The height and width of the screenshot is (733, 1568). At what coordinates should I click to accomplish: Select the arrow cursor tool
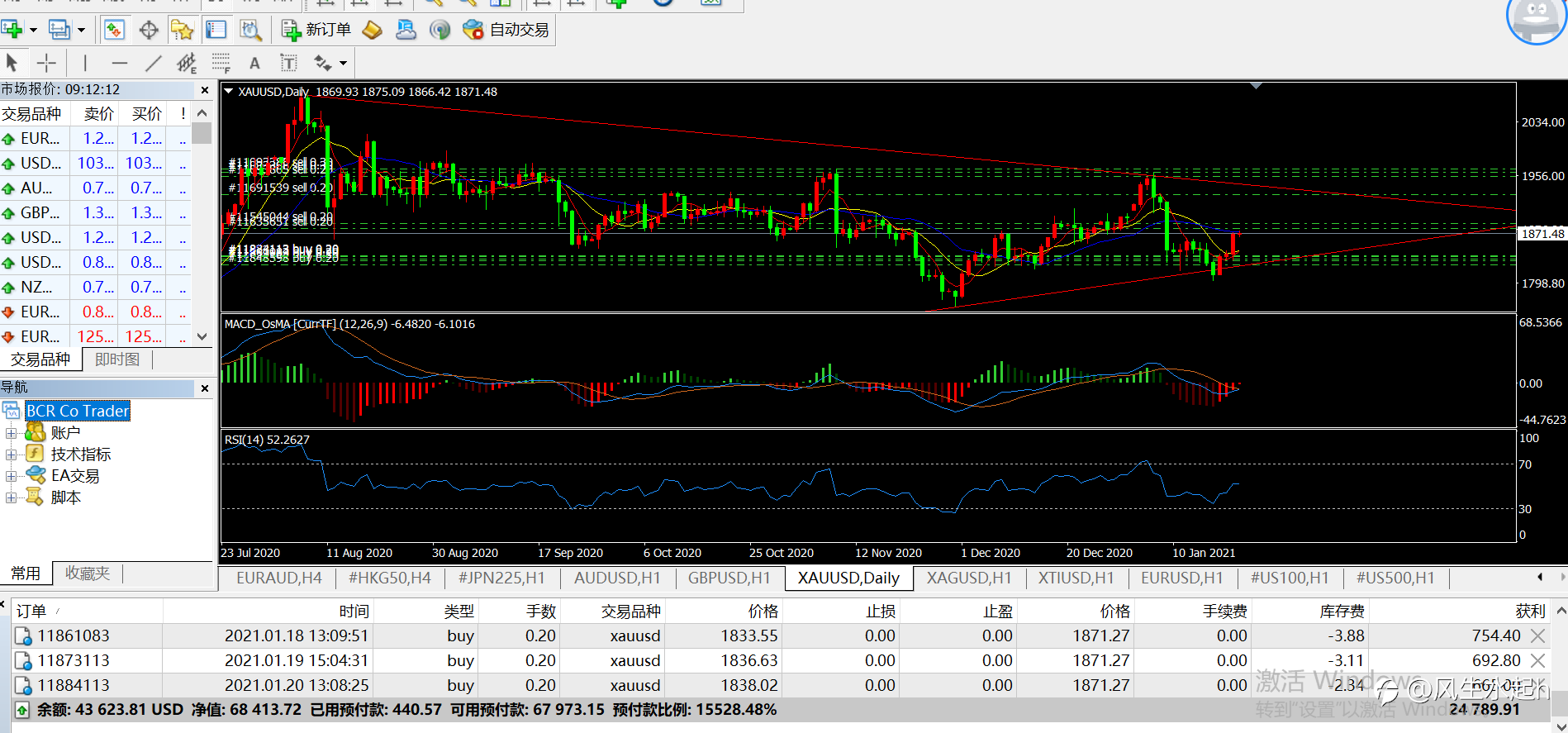coord(12,63)
